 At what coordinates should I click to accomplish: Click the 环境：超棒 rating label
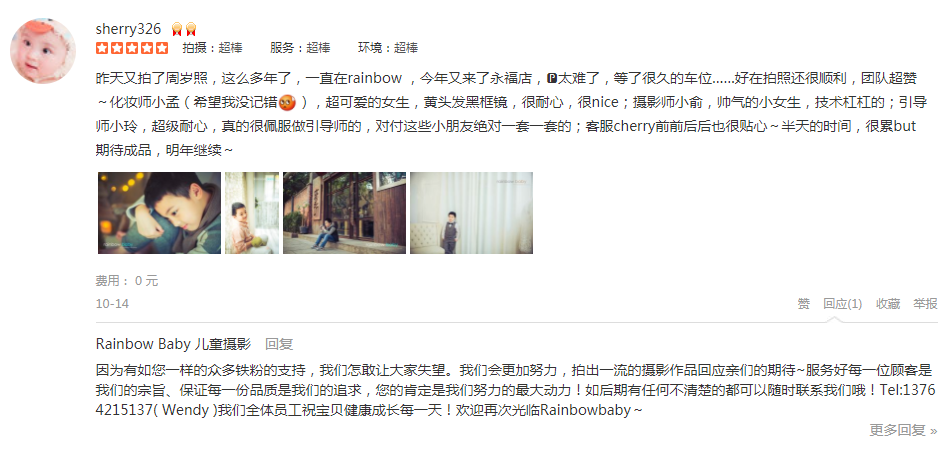(x=387, y=48)
